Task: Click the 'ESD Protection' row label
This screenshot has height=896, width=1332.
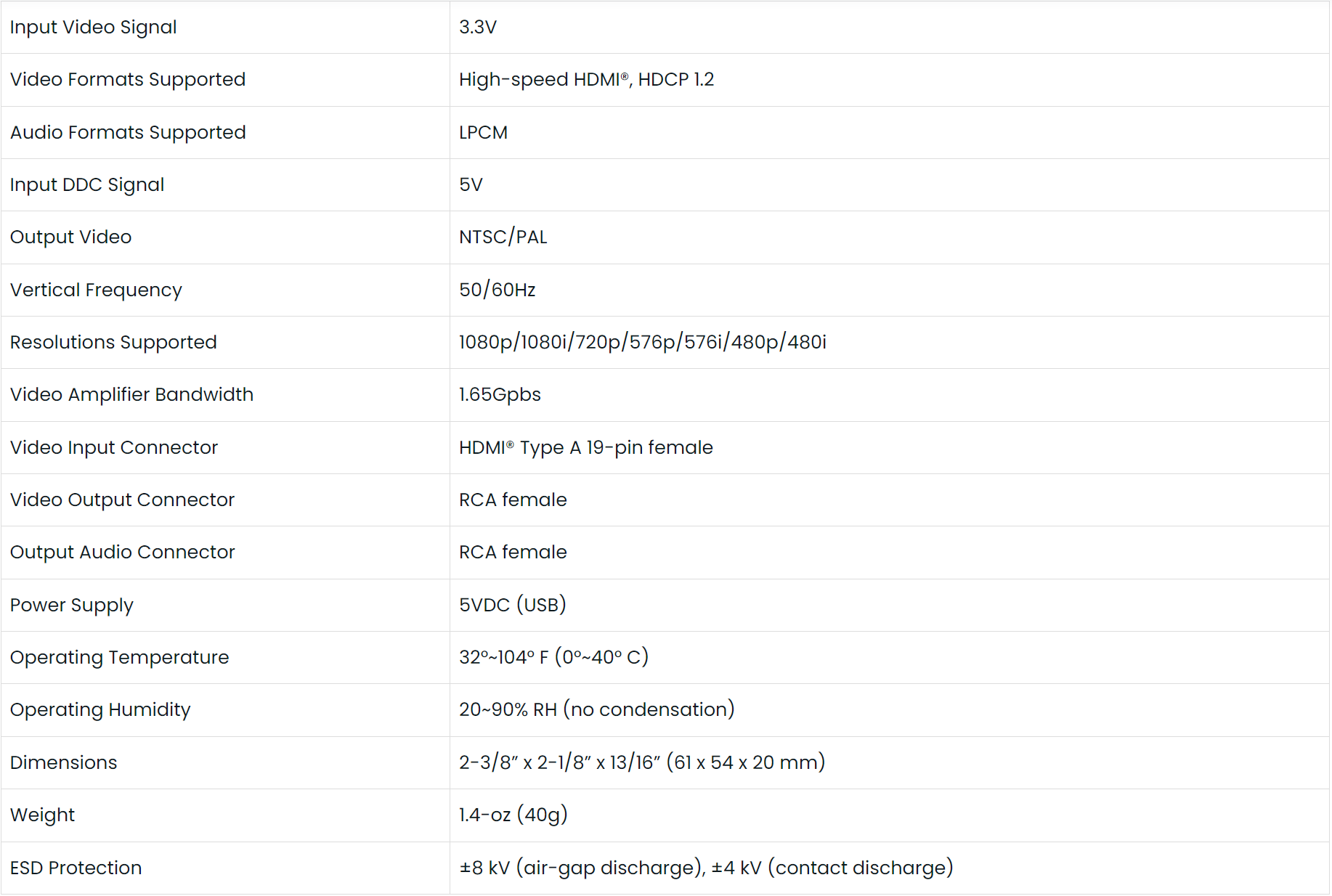Action: pos(76,868)
